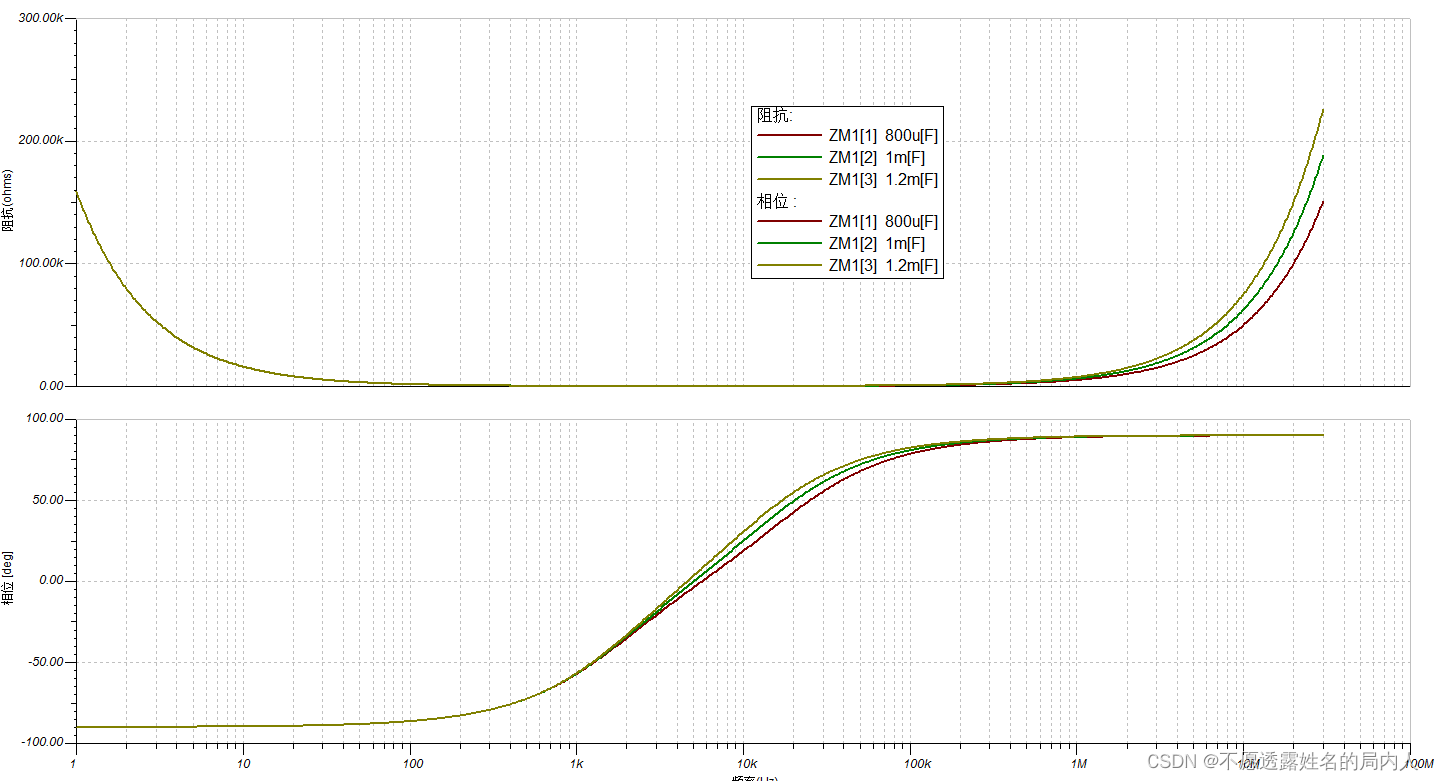The image size is (1434, 781).
Task: Click the 0.00 label on impedance axis
Action: [51, 386]
